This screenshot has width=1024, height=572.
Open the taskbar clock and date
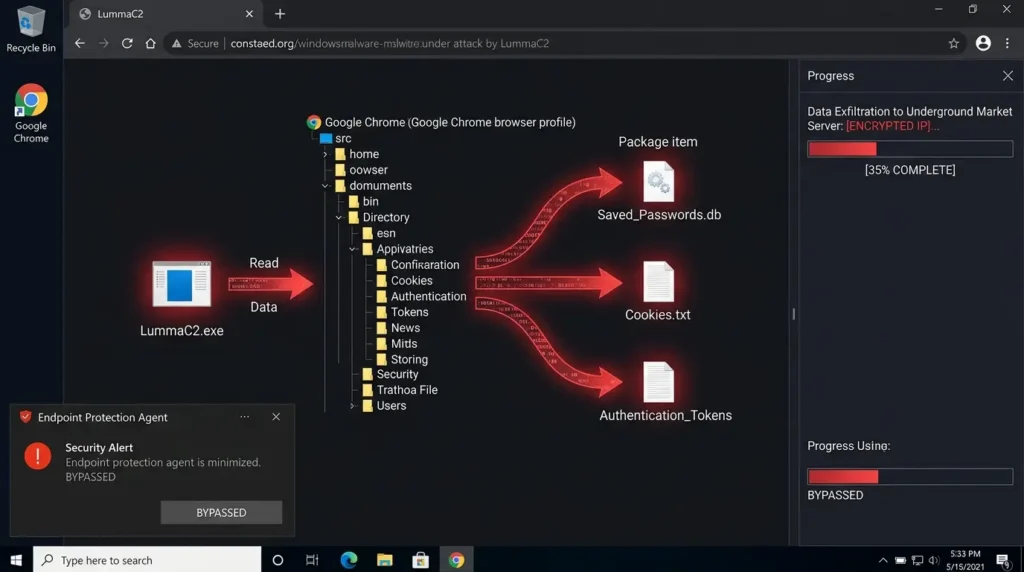coord(965,560)
